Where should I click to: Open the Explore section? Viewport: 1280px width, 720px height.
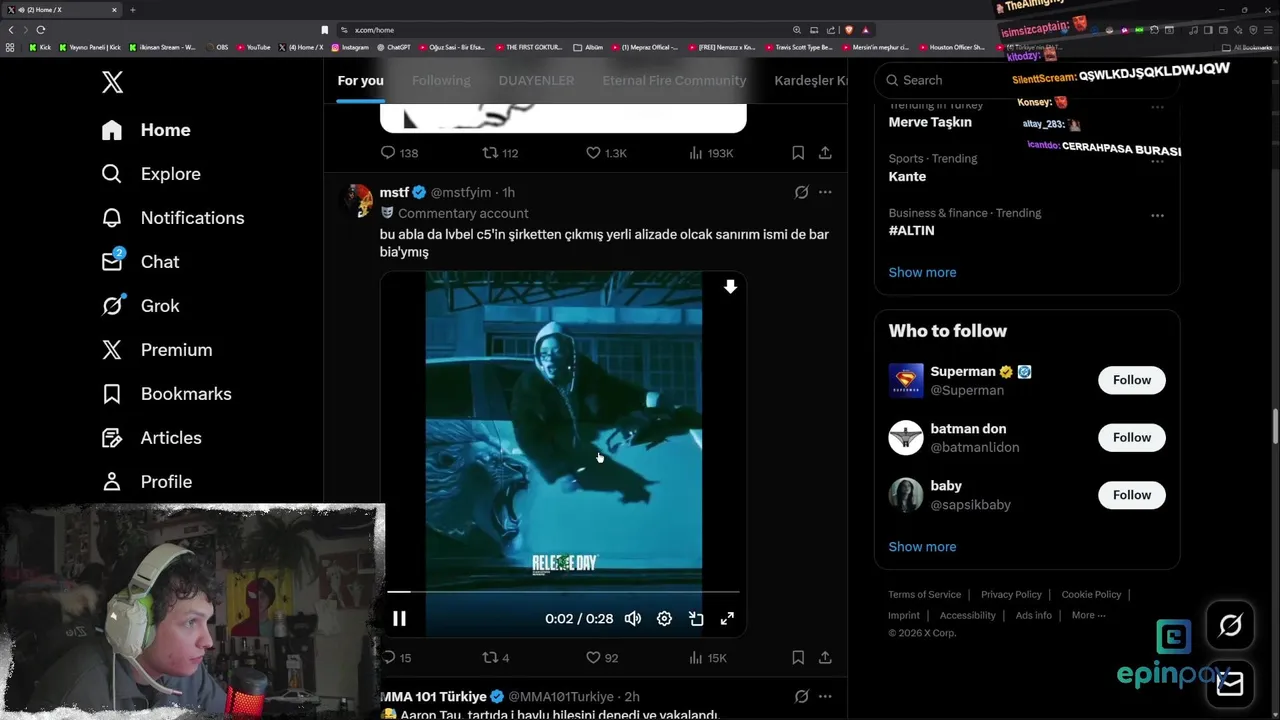coord(151,174)
